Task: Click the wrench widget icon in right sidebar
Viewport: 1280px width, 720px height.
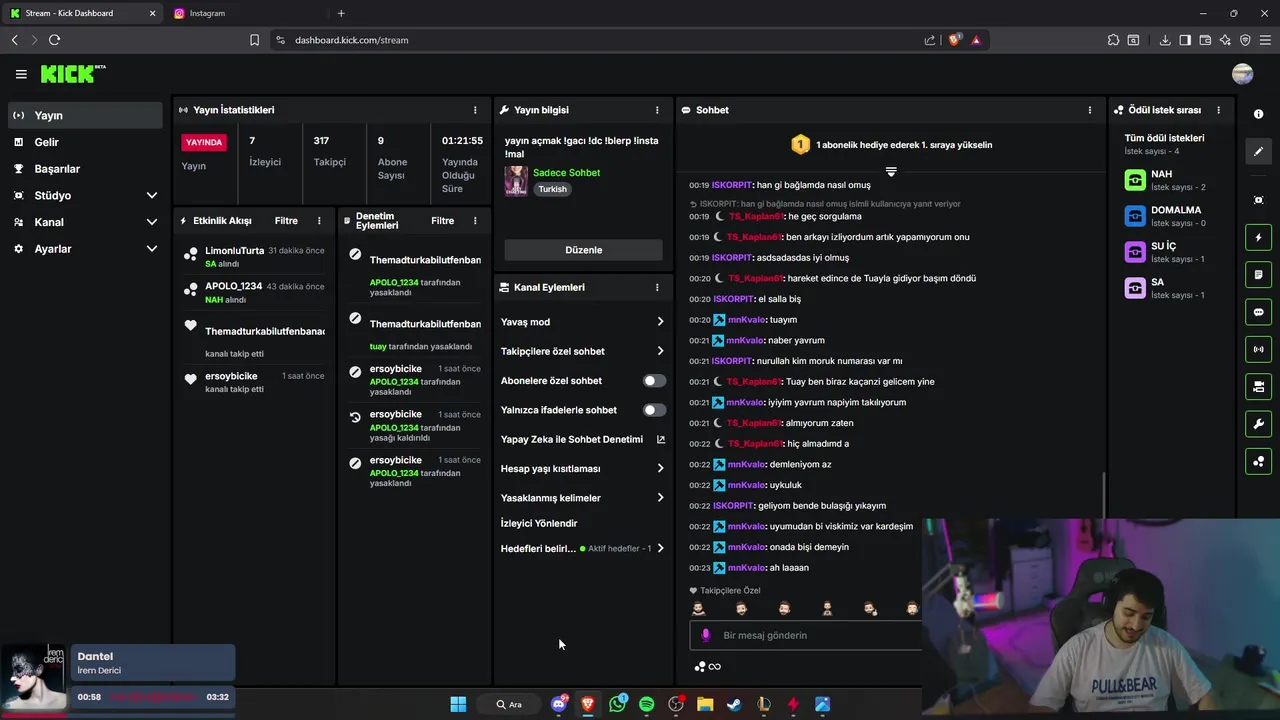Action: coord(1258,424)
